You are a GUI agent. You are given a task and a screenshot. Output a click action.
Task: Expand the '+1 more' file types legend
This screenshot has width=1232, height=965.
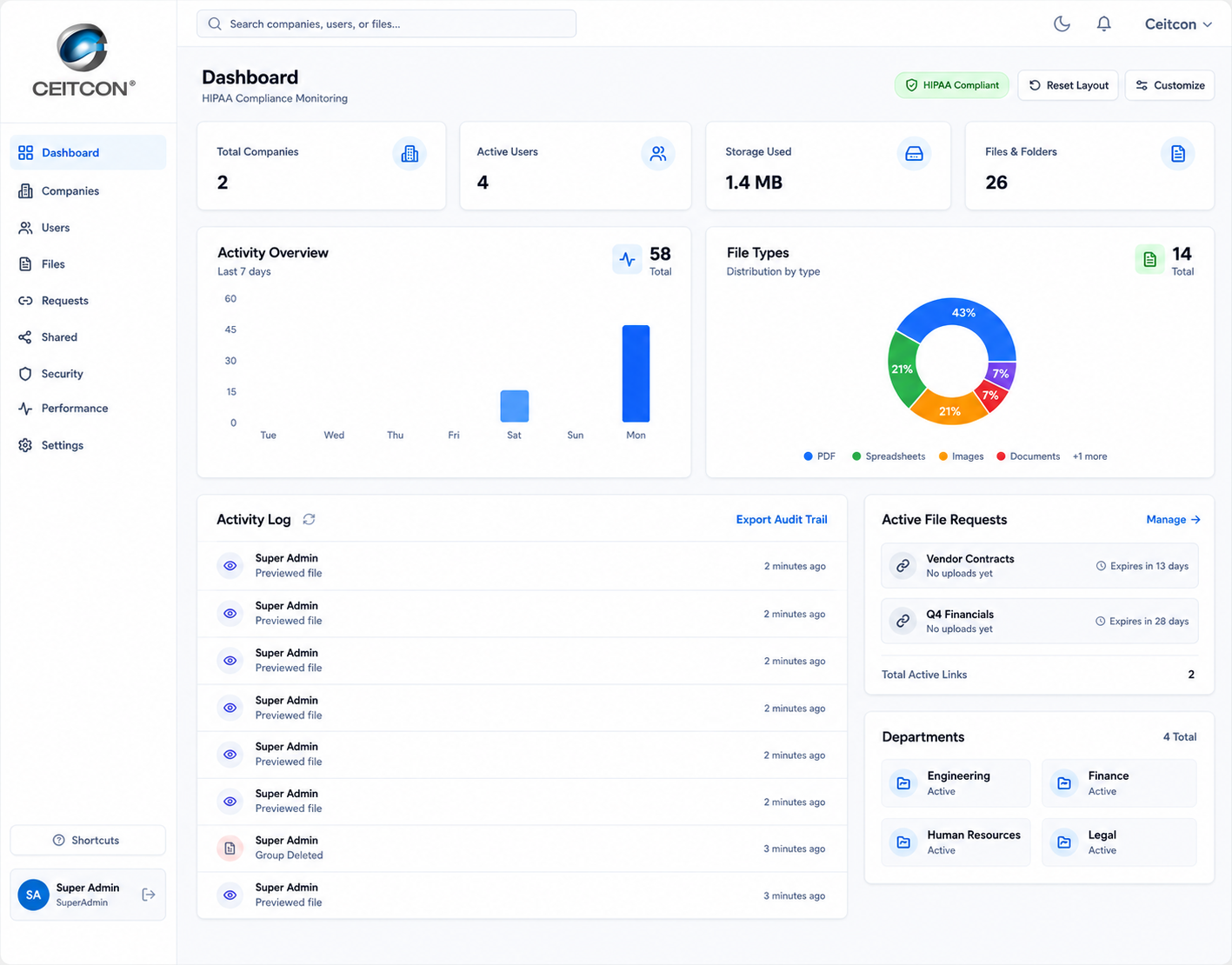[x=1089, y=456]
